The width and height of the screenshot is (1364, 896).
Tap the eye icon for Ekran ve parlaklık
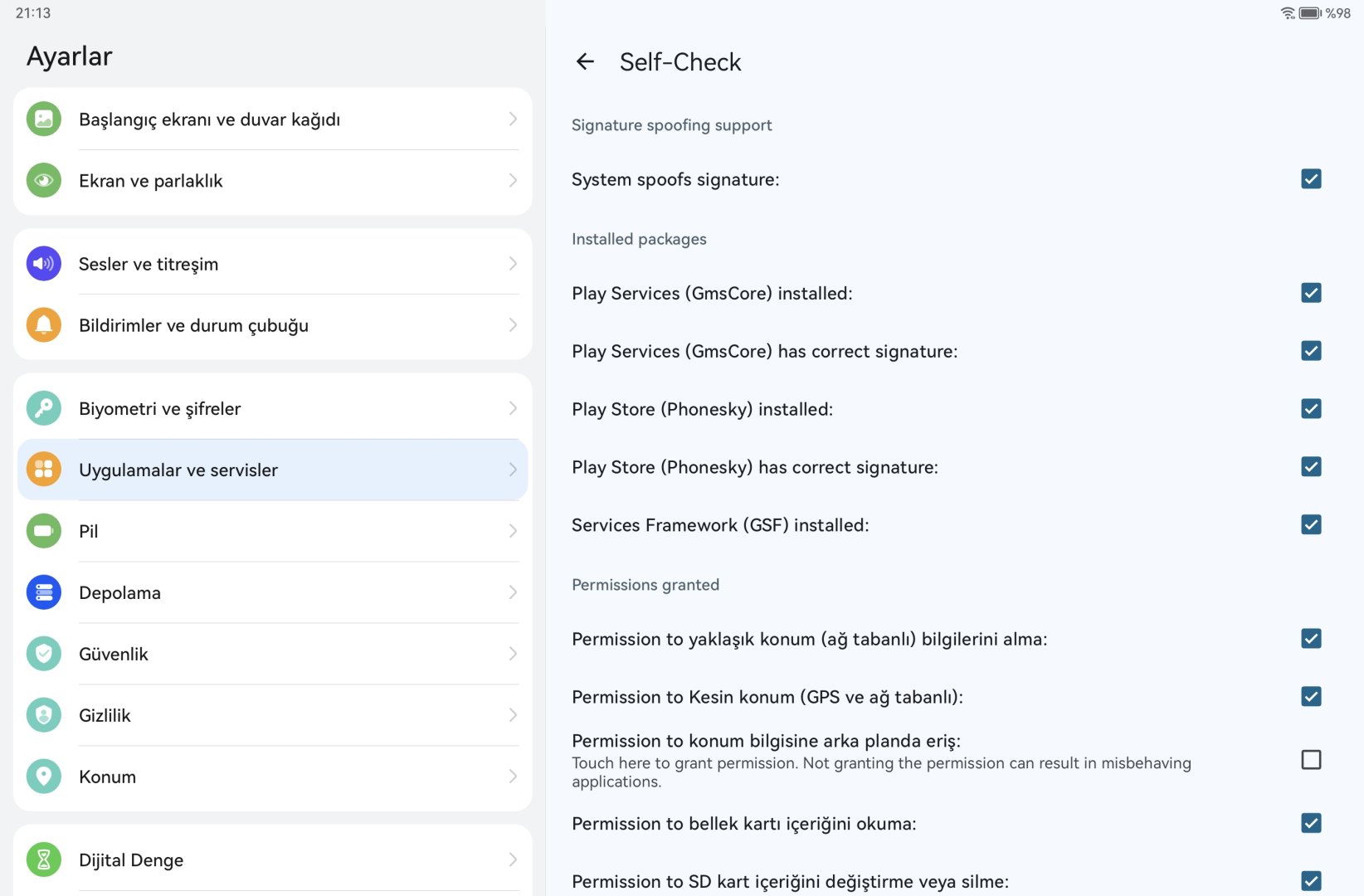tap(44, 181)
